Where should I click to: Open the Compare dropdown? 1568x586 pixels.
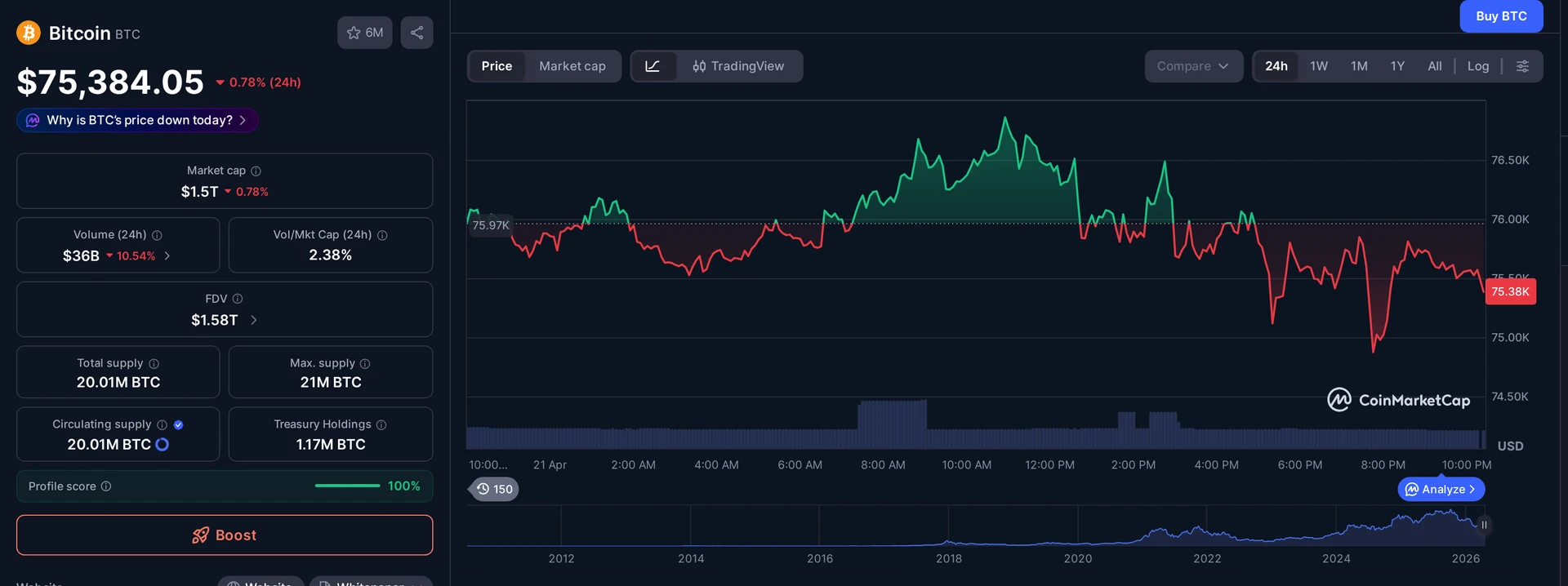coord(1193,66)
